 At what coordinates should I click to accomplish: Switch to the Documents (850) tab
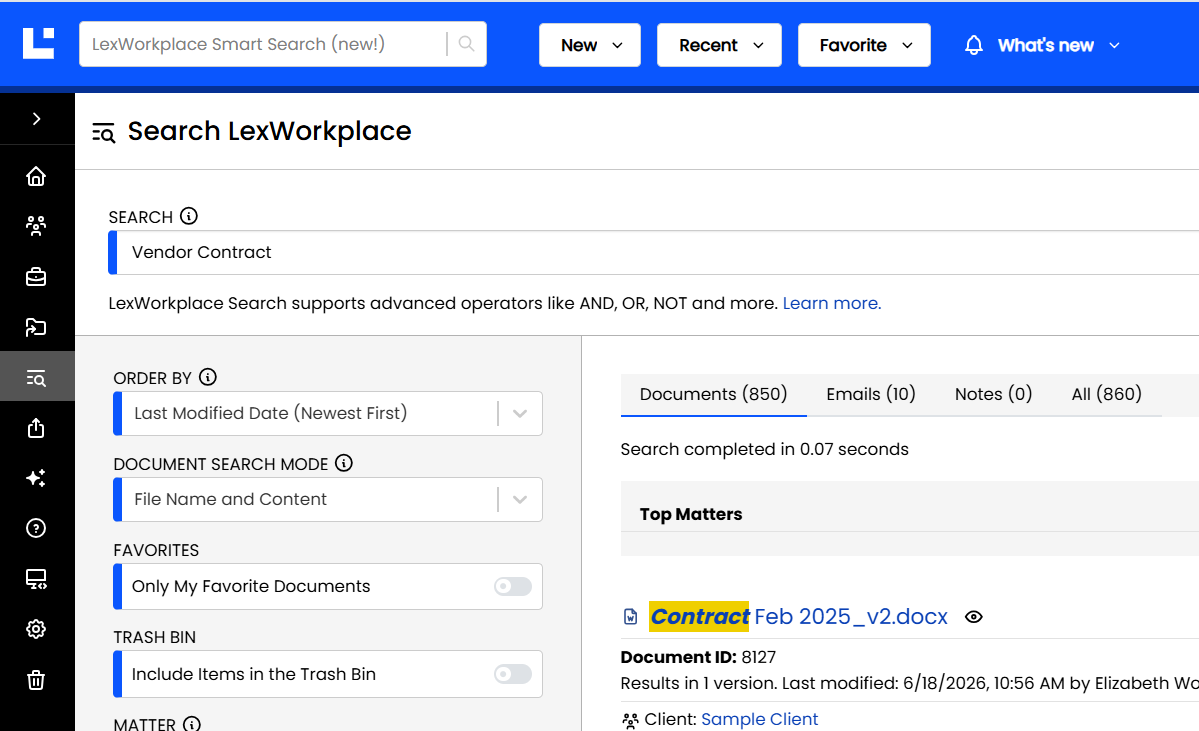click(x=713, y=395)
